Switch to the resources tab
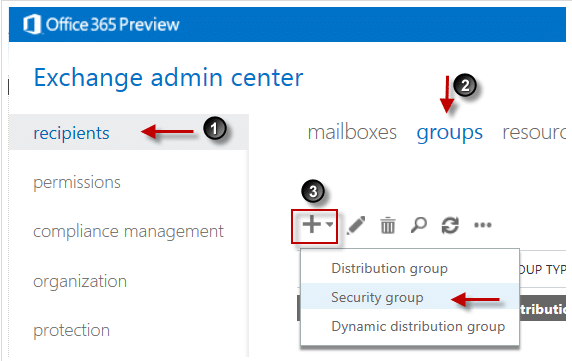This screenshot has height=361, width=572. pos(534,132)
